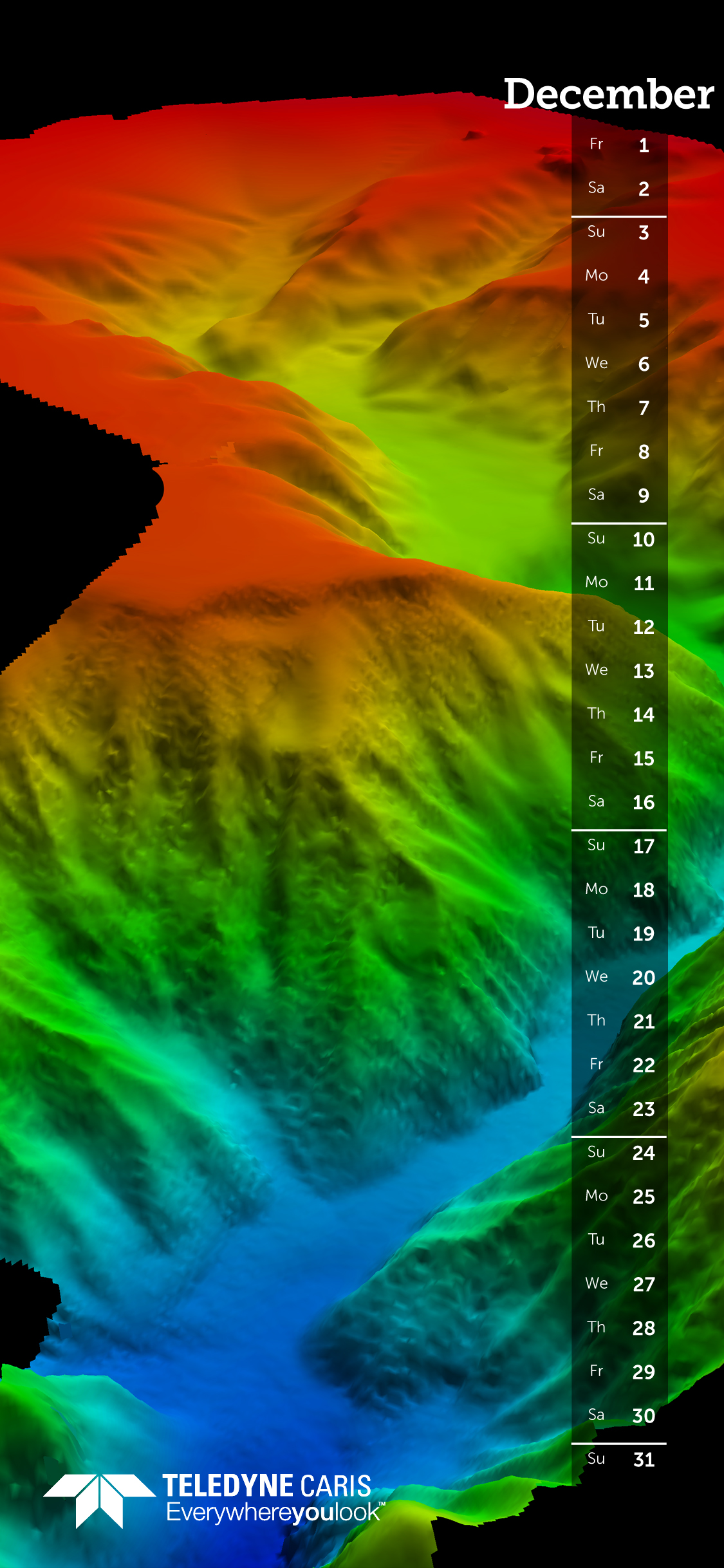Pick Saturday the 16th in calendar

[x=619, y=802]
